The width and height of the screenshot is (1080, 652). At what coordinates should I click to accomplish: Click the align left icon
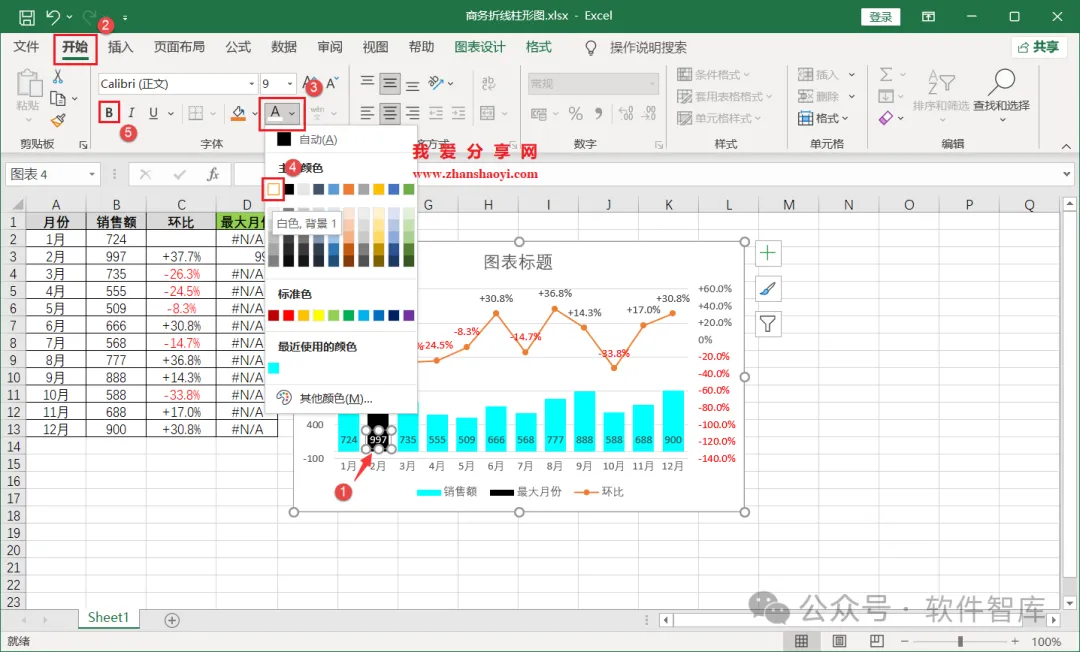(367, 113)
